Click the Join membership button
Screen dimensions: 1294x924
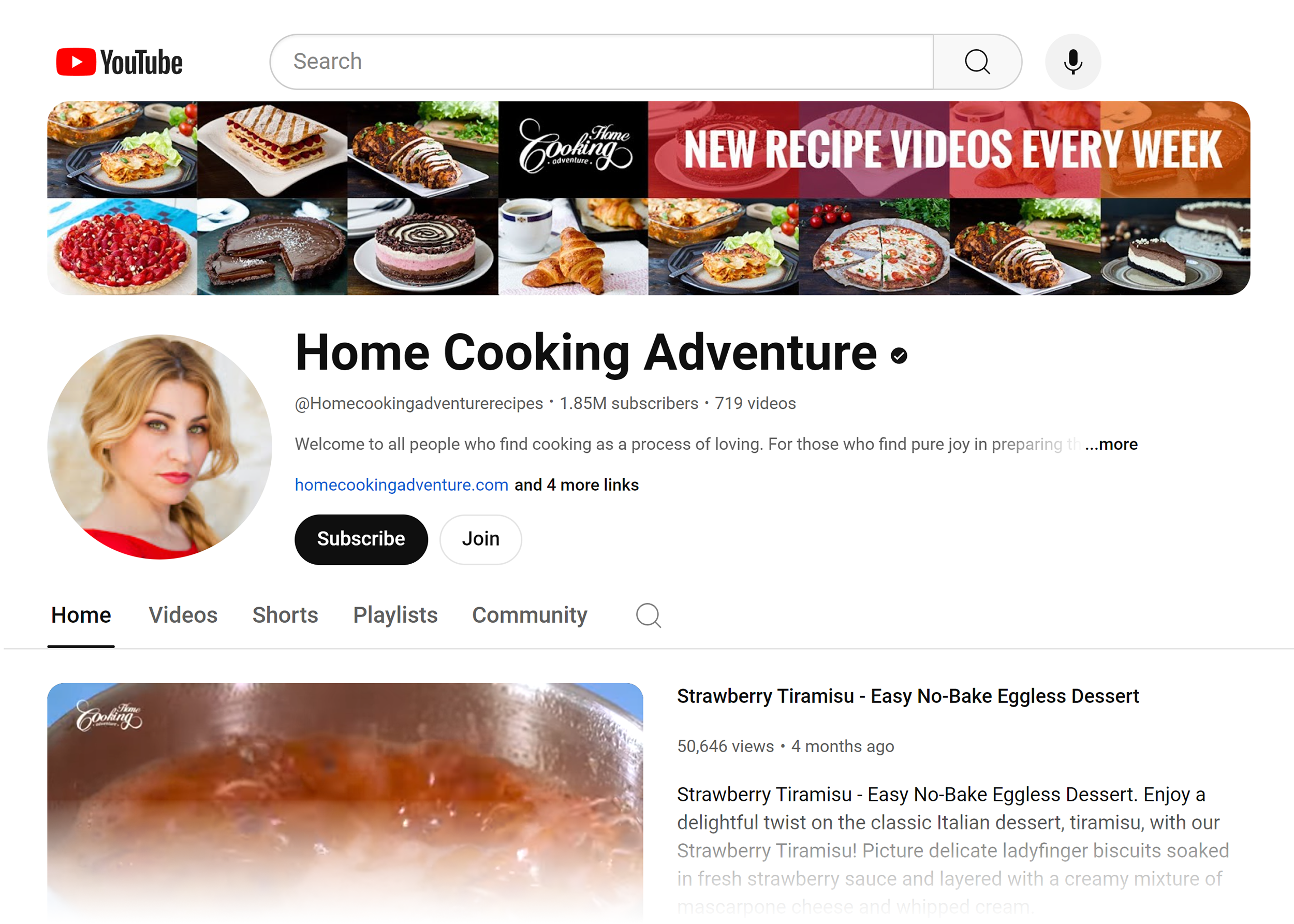[x=480, y=538]
